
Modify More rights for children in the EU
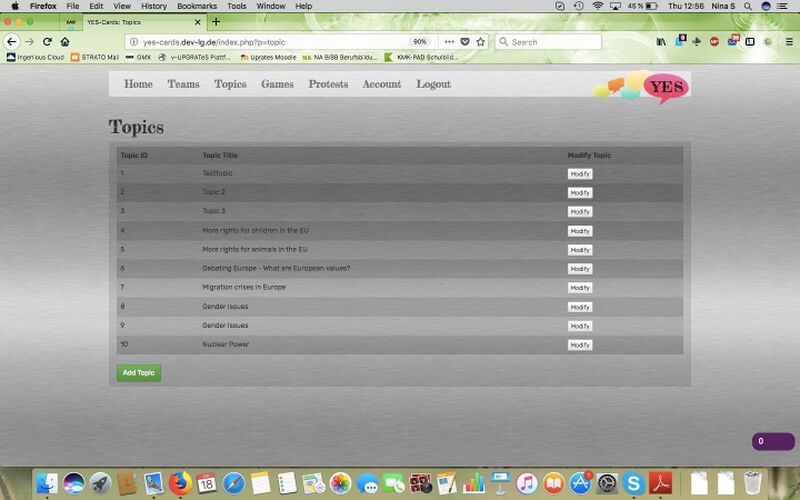click(580, 231)
